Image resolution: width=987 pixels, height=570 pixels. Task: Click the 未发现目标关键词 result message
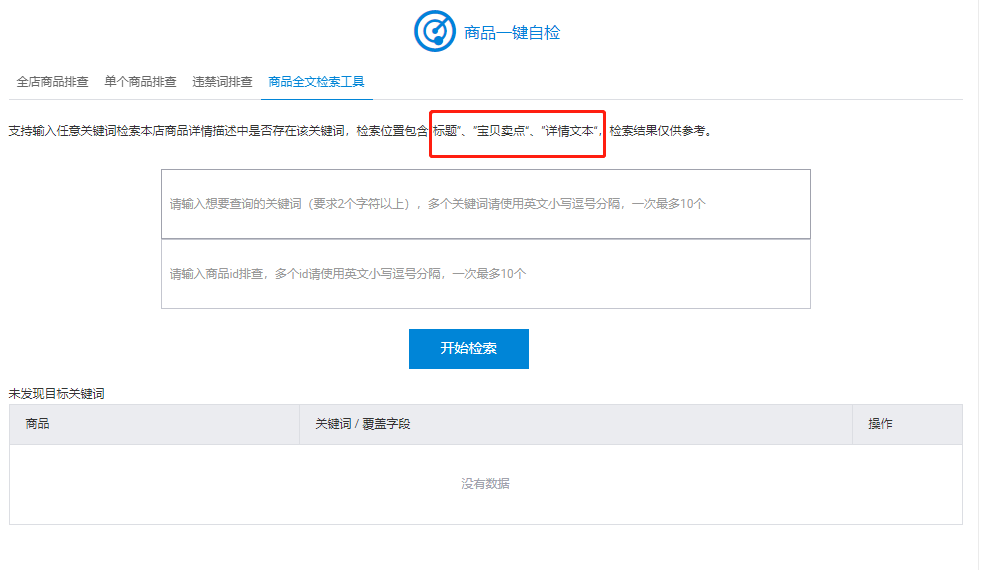[x=56, y=394]
